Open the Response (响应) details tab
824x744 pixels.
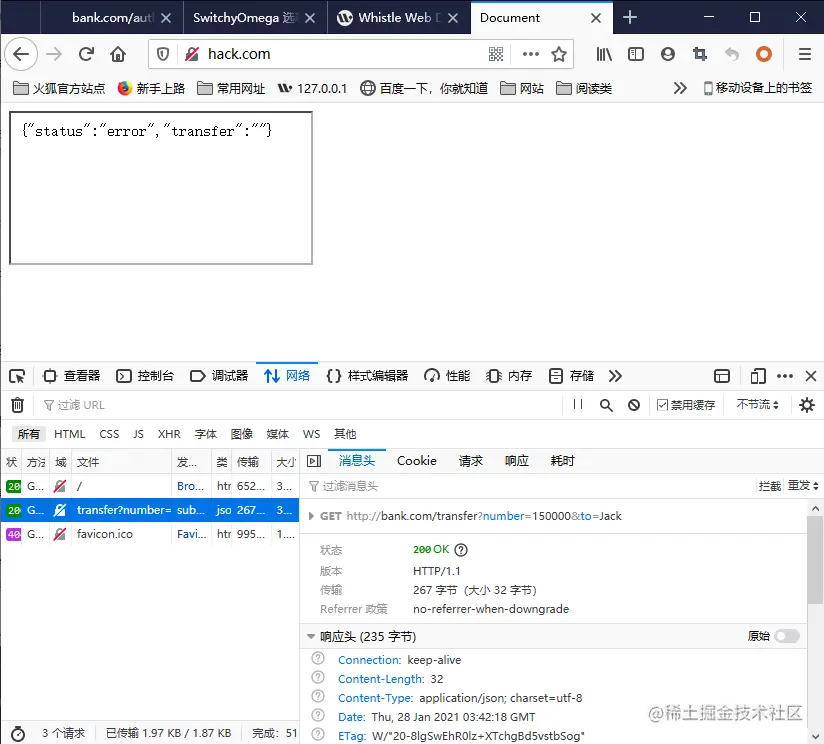tap(517, 461)
